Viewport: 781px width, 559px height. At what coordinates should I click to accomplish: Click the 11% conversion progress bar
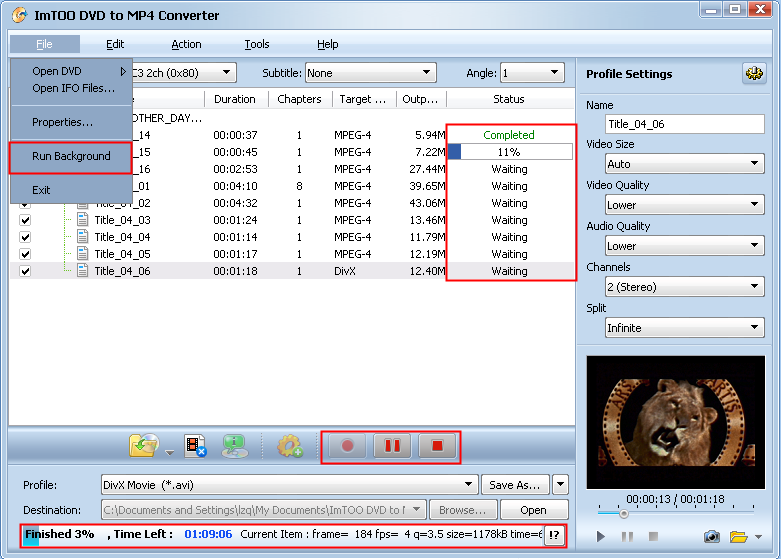510,152
